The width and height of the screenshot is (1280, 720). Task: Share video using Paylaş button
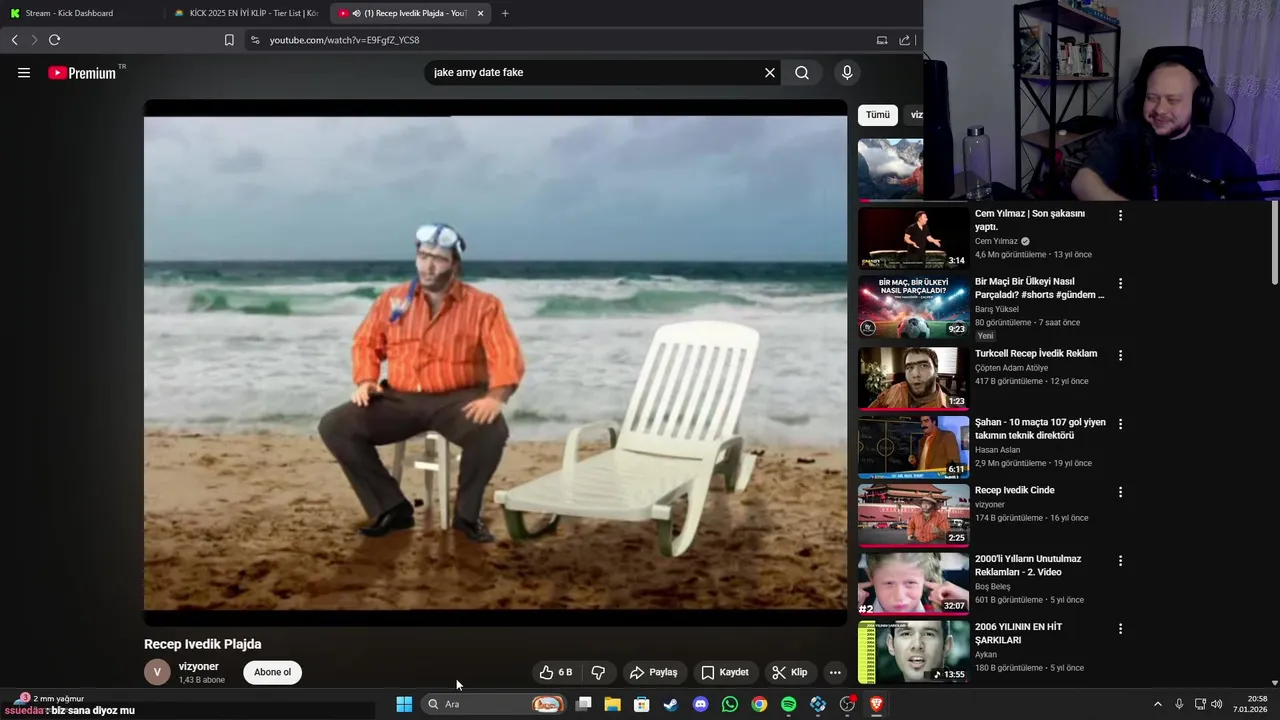(653, 672)
